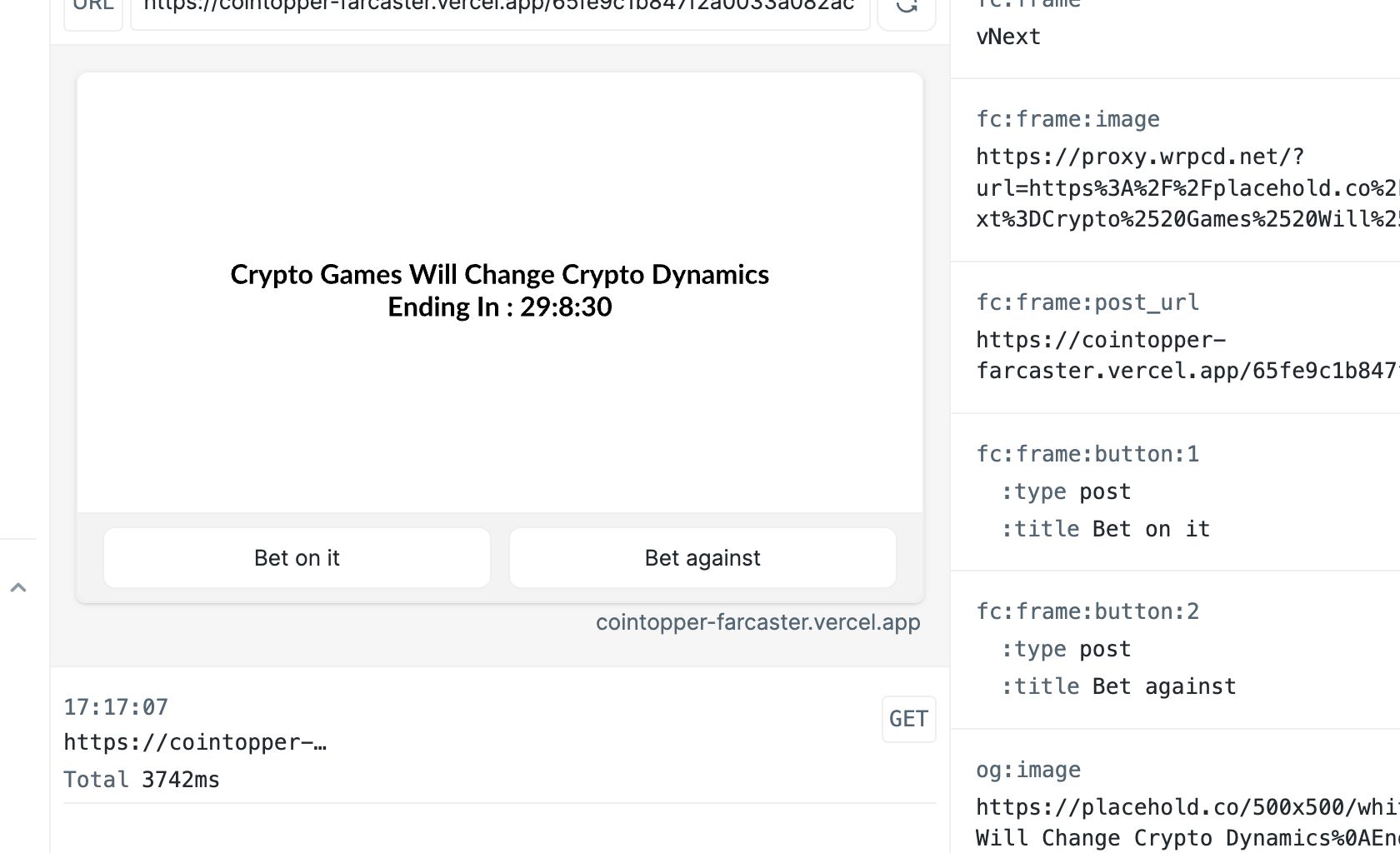Viewport: 1400px width, 853px height.
Task: Click the refresh icon beside the URL field
Action: click(x=907, y=8)
